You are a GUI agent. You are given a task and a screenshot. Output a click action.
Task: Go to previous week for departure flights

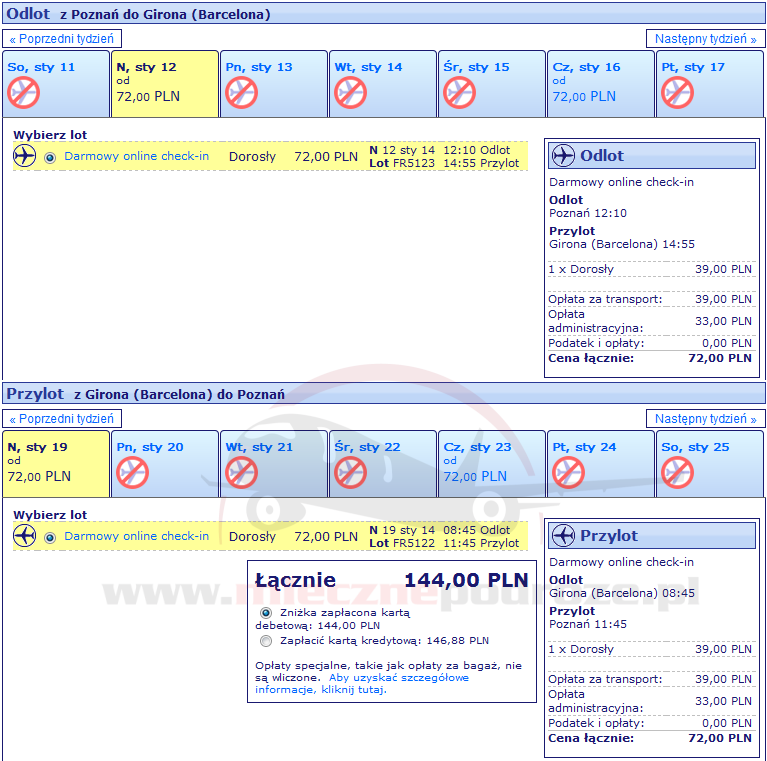[x=63, y=39]
